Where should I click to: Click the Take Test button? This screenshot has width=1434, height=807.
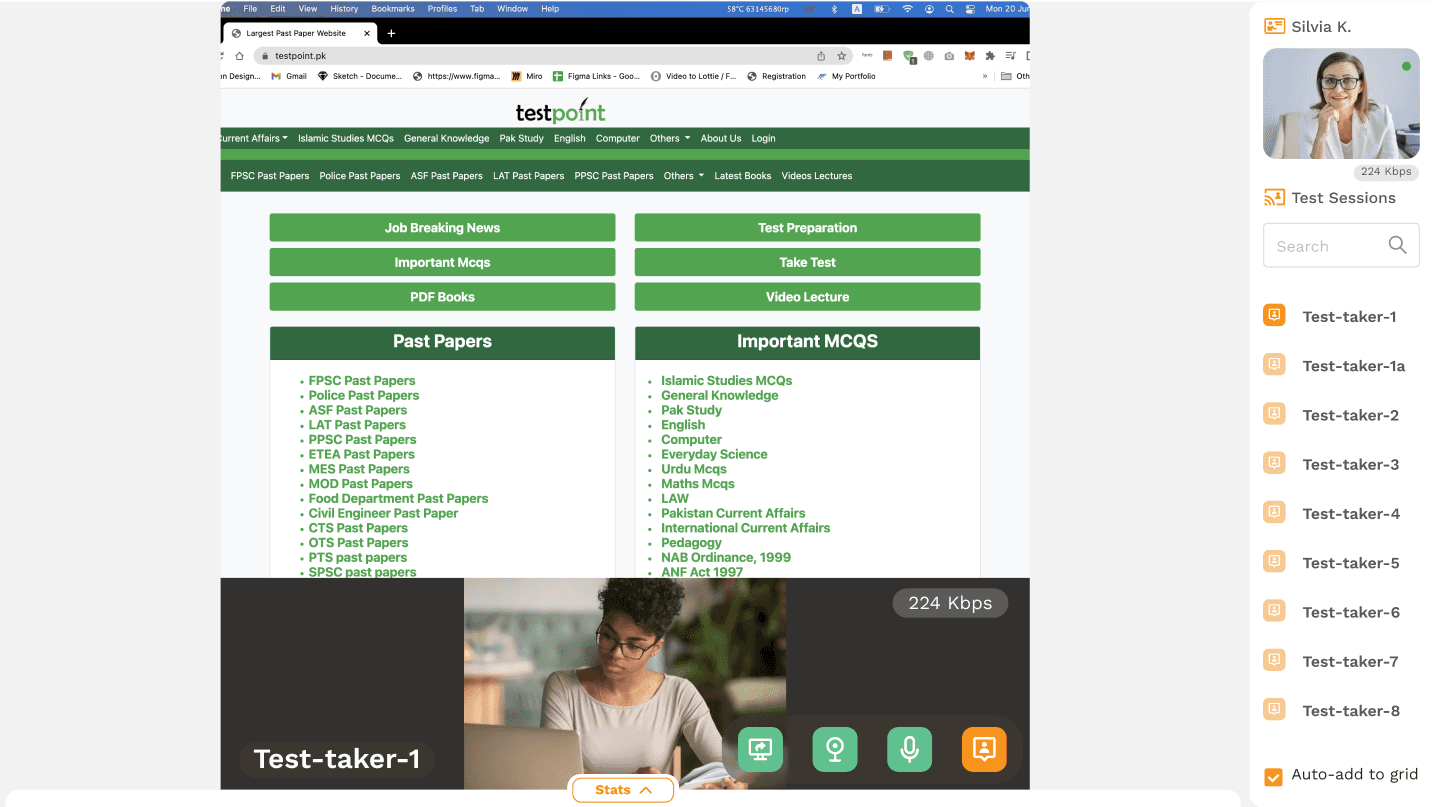click(807, 262)
